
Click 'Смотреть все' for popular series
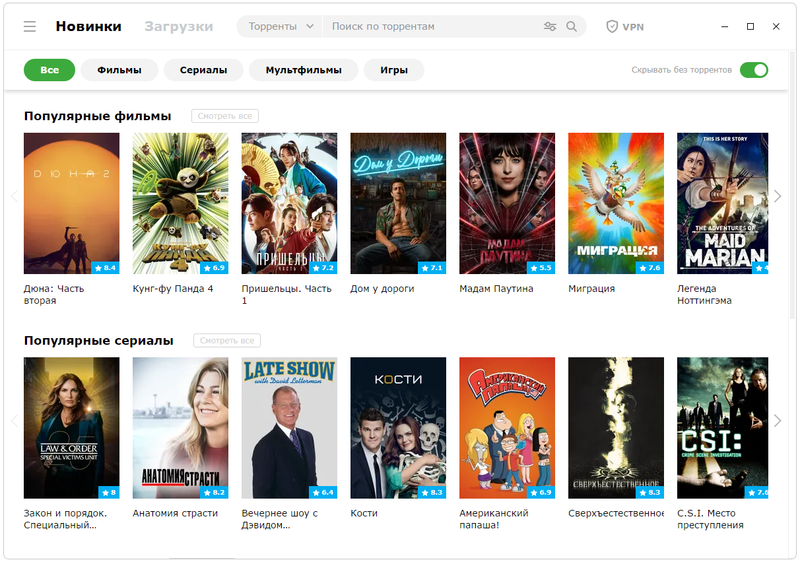pyautogui.click(x=227, y=340)
